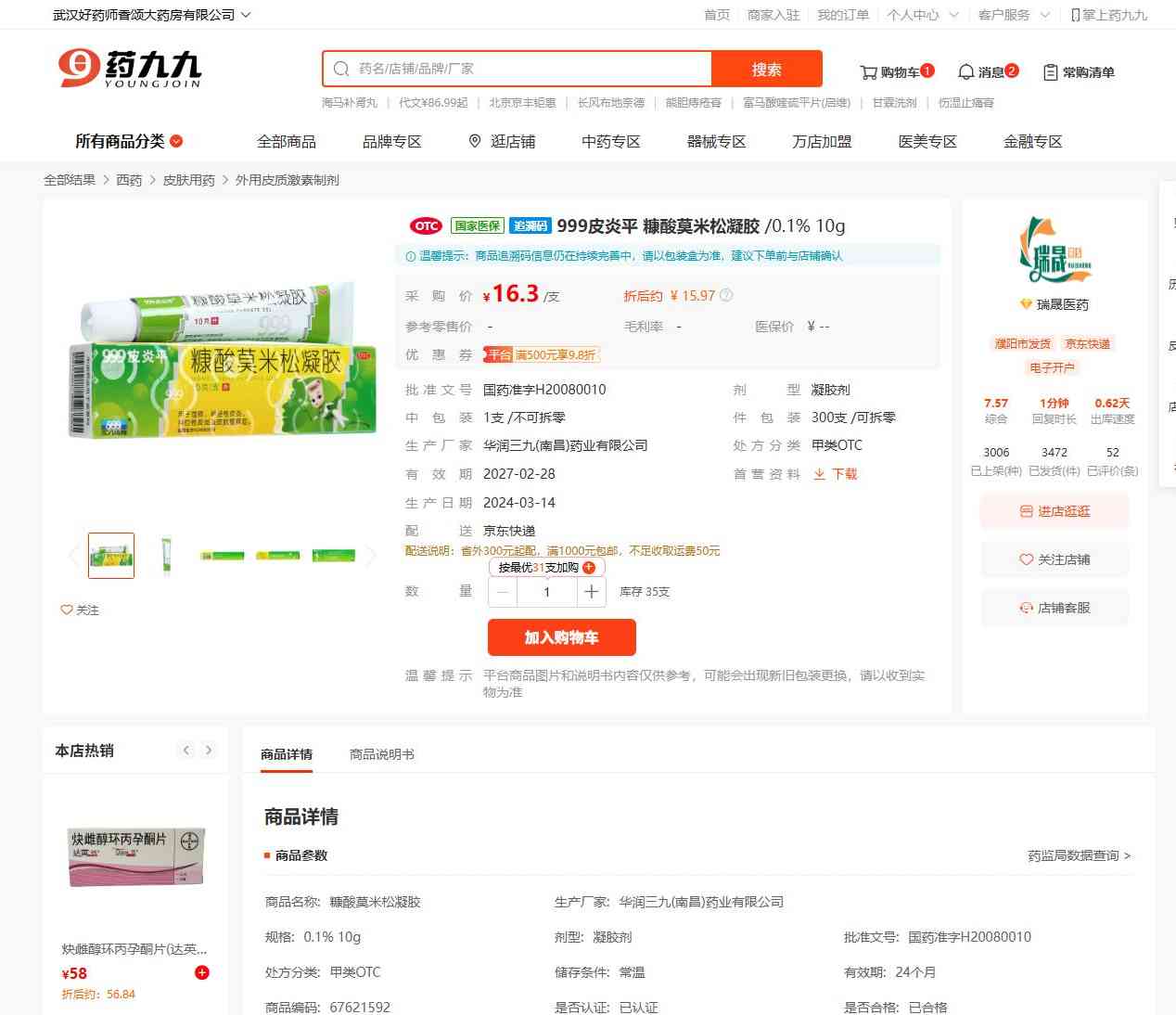1176x1015 pixels.
Task: Click the download icon for 首营资料
Action: [x=820, y=474]
